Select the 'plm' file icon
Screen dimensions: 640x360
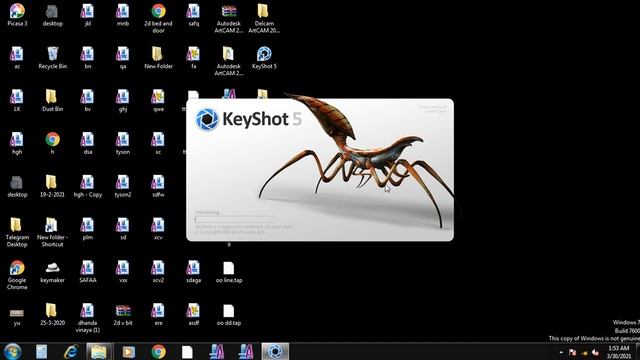[88, 229]
